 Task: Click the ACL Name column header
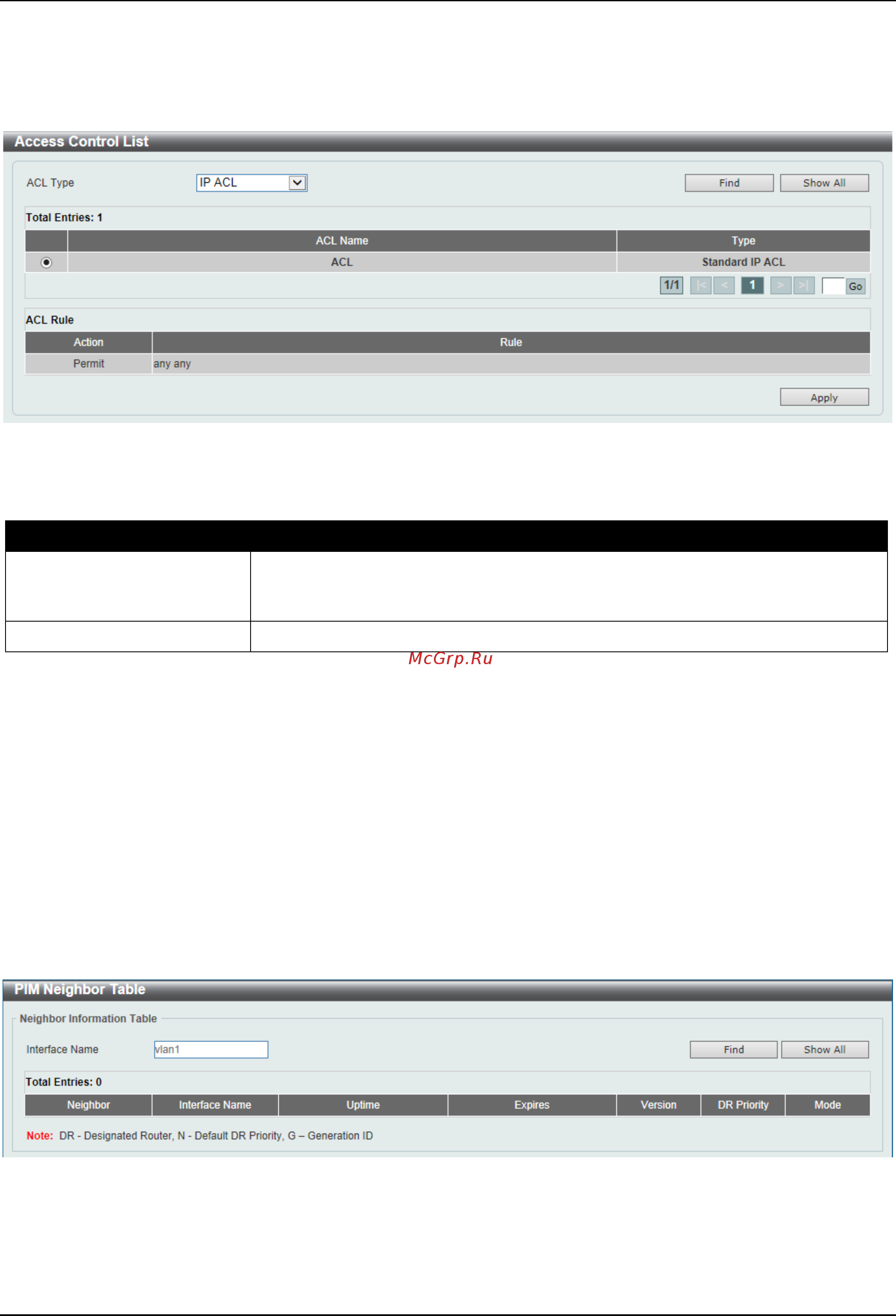(x=342, y=241)
